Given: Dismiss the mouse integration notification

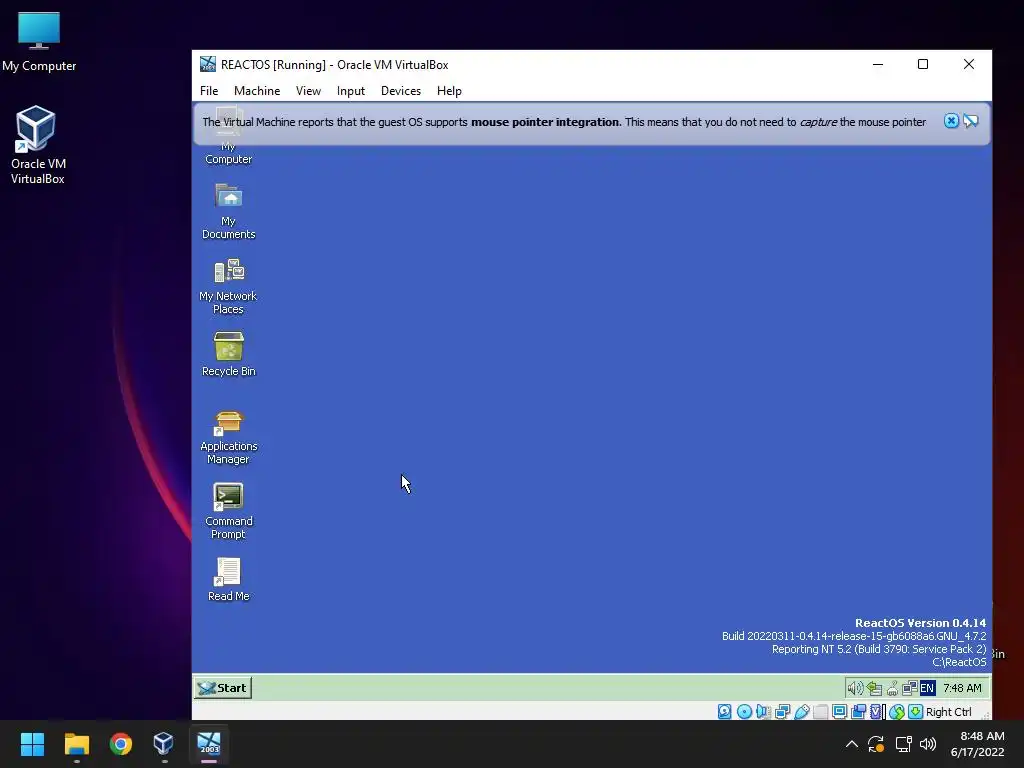Looking at the screenshot, I should coord(952,121).
